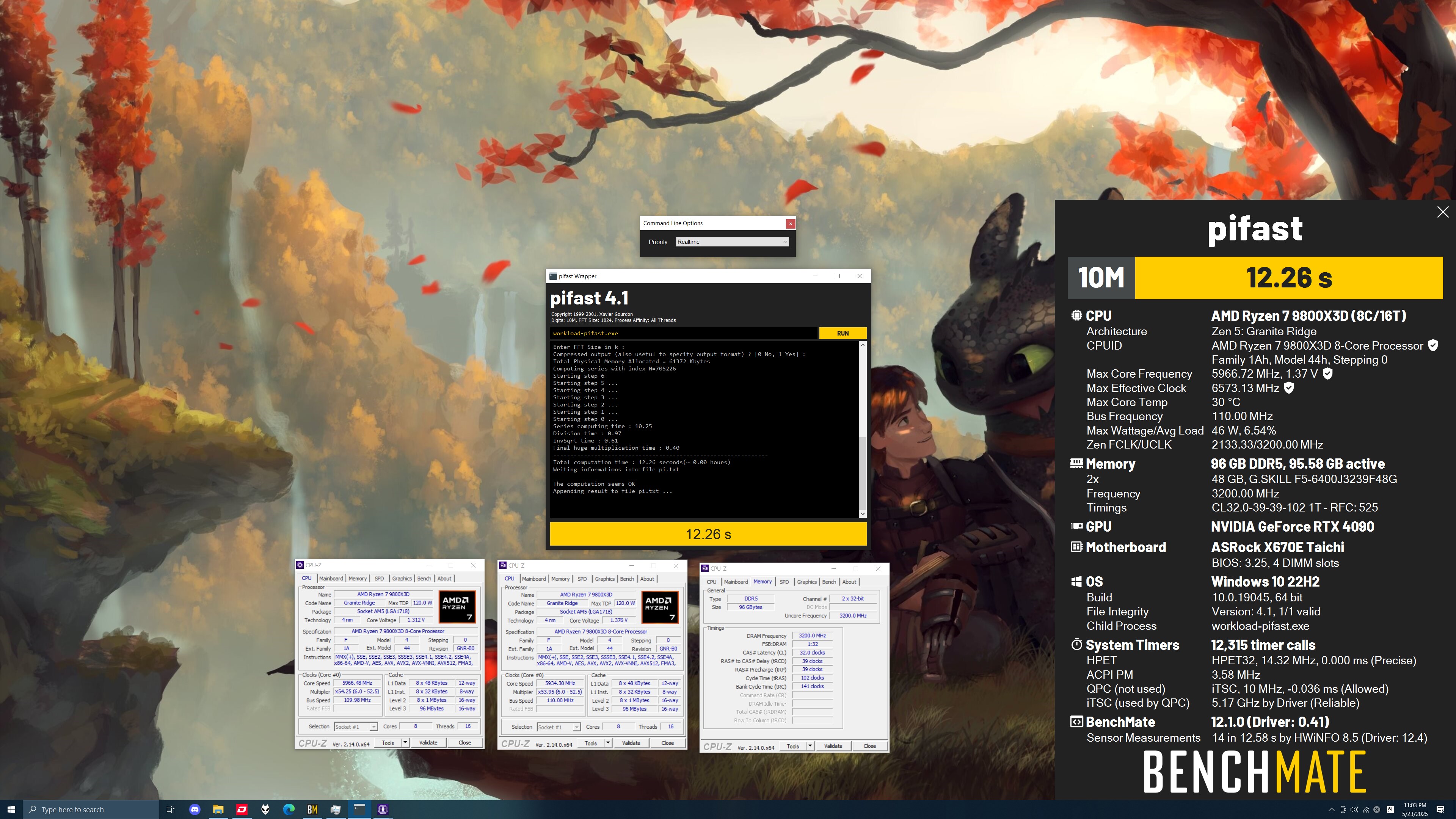Click the Bus Speed 109.98 MHz value
The height and width of the screenshot is (819, 1456).
point(357,700)
